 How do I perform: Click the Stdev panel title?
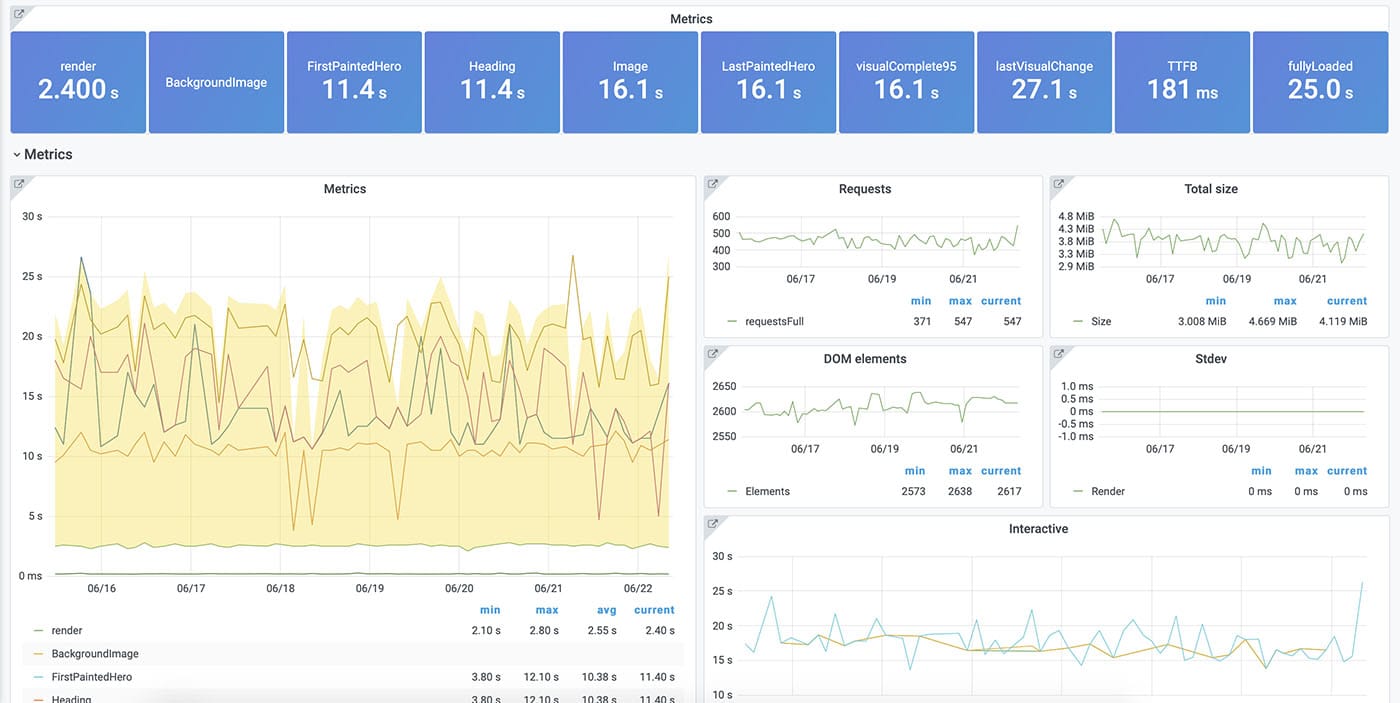pyautogui.click(x=1210, y=358)
